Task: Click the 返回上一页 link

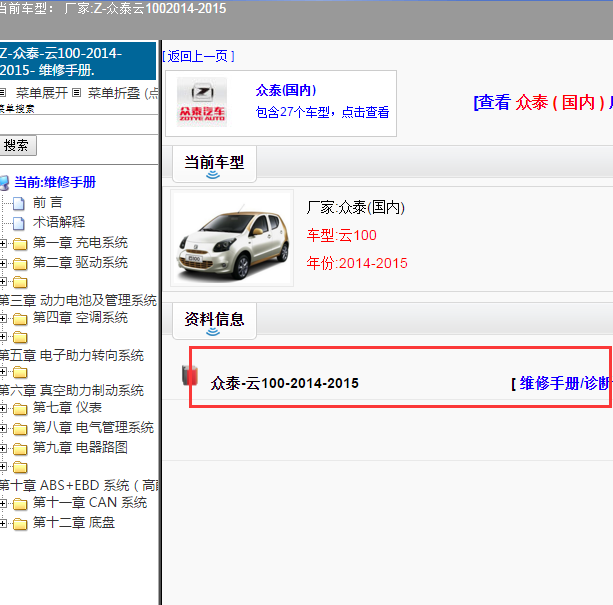Action: tap(198, 56)
